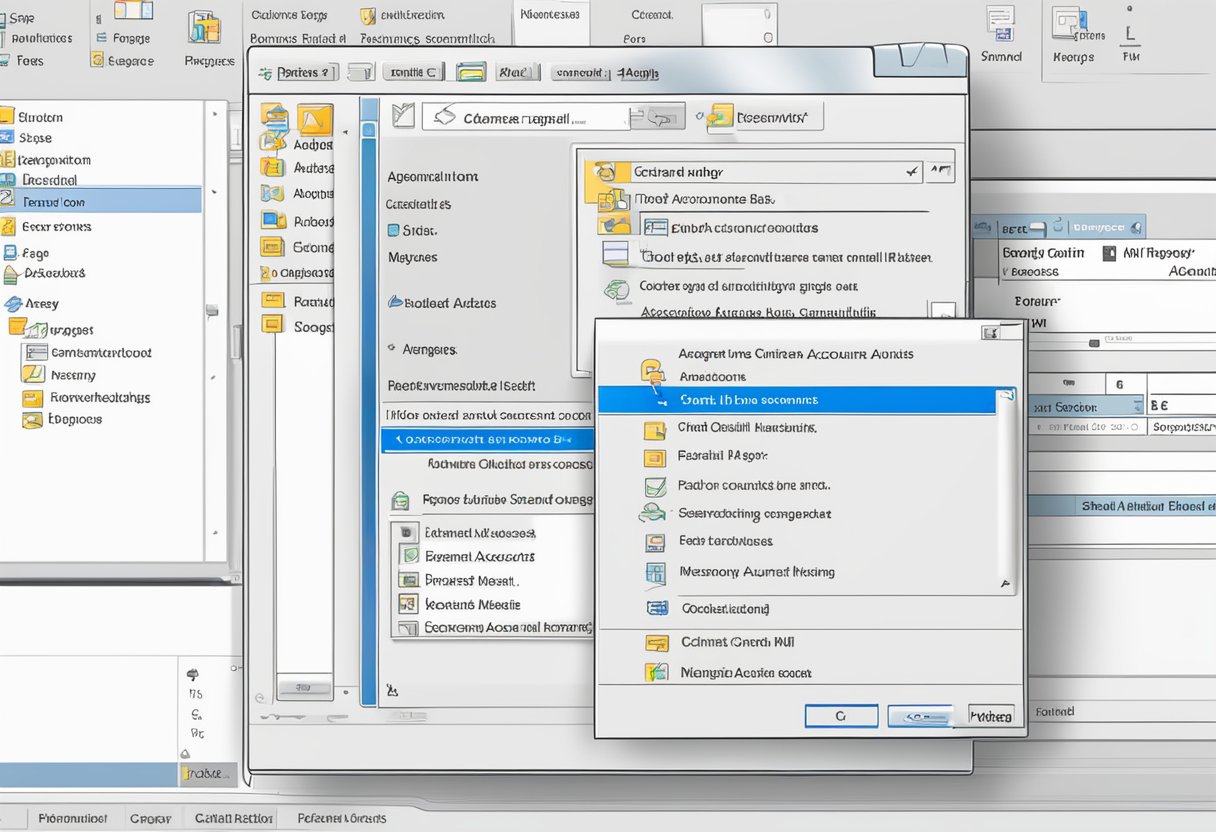Switch to the rightmost tab on the bottom taskbar

coord(341,817)
